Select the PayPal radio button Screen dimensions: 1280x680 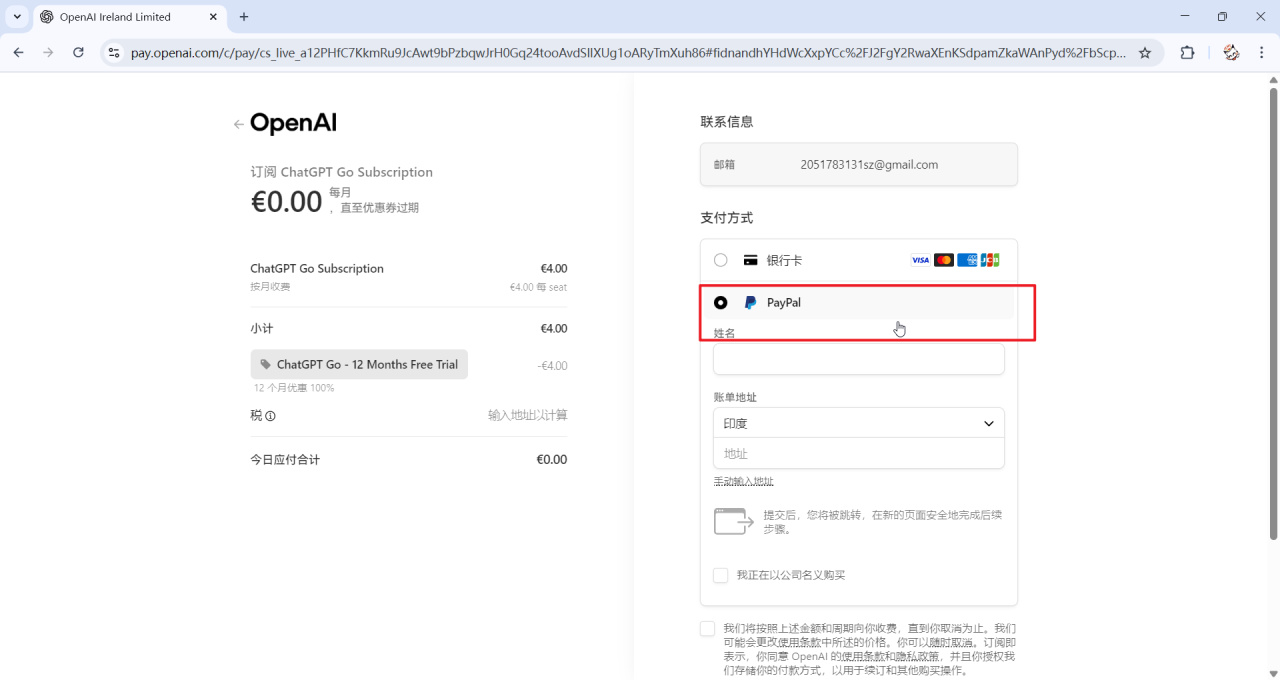(721, 302)
